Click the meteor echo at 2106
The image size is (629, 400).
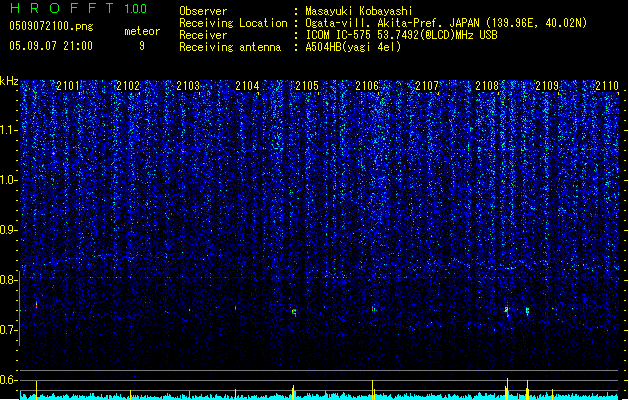click(x=373, y=309)
